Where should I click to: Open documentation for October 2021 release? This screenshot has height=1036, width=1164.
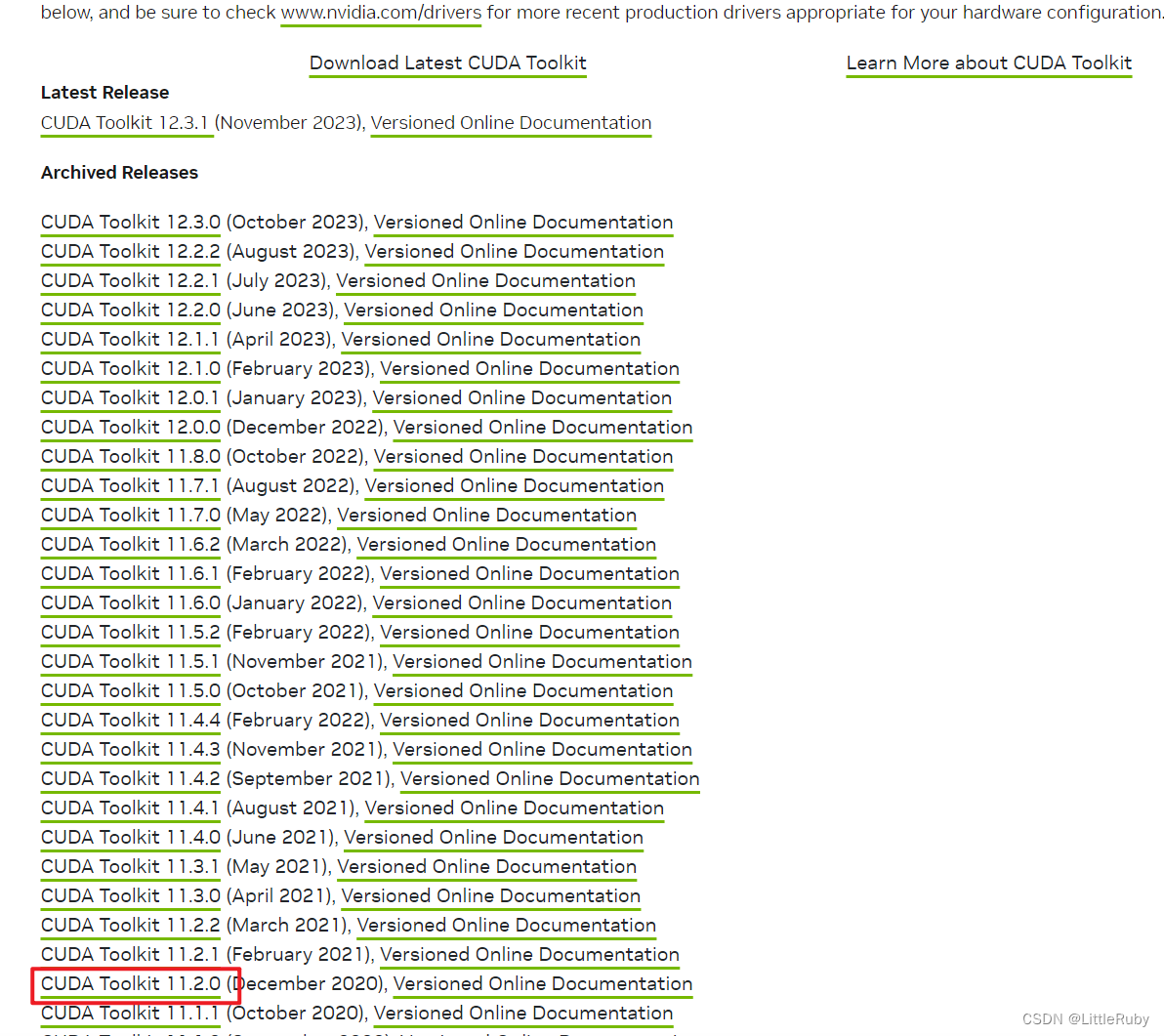523,691
